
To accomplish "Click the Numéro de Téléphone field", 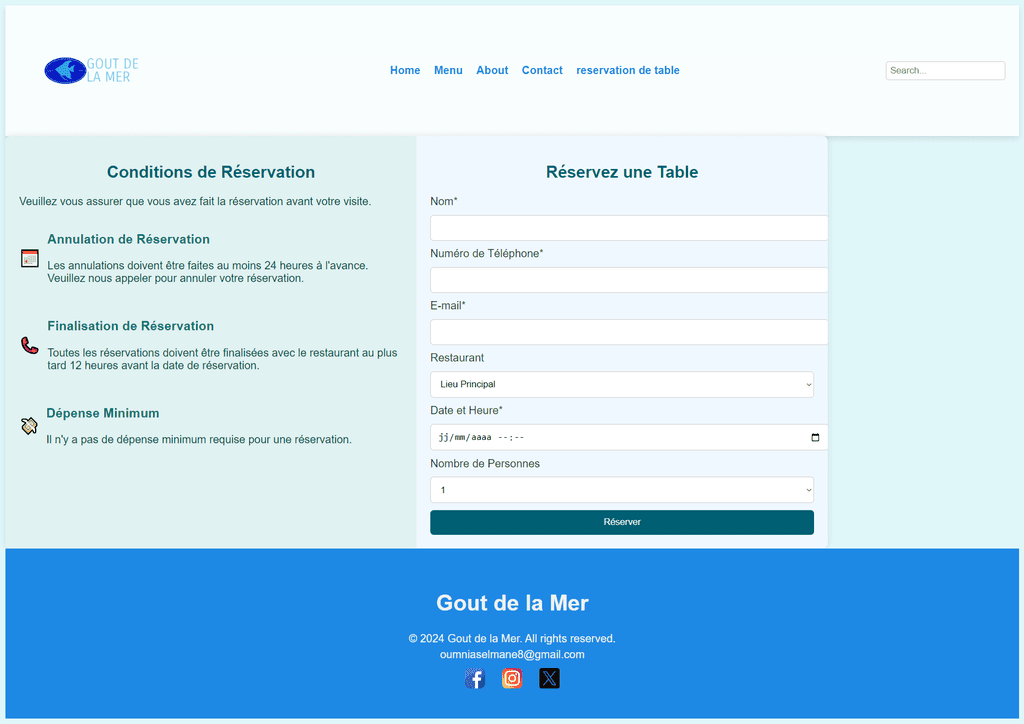I will [x=629, y=280].
